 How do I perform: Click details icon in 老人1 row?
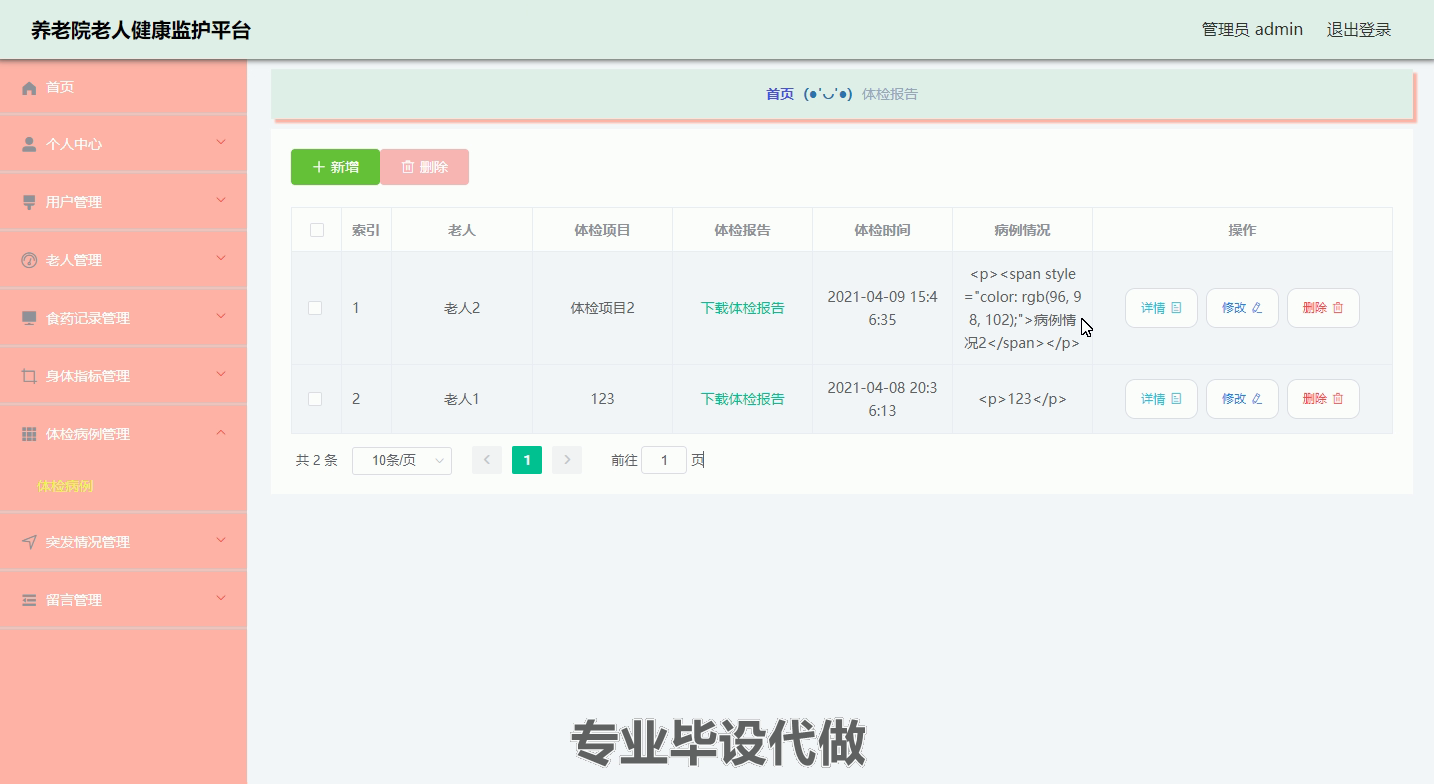1177,399
